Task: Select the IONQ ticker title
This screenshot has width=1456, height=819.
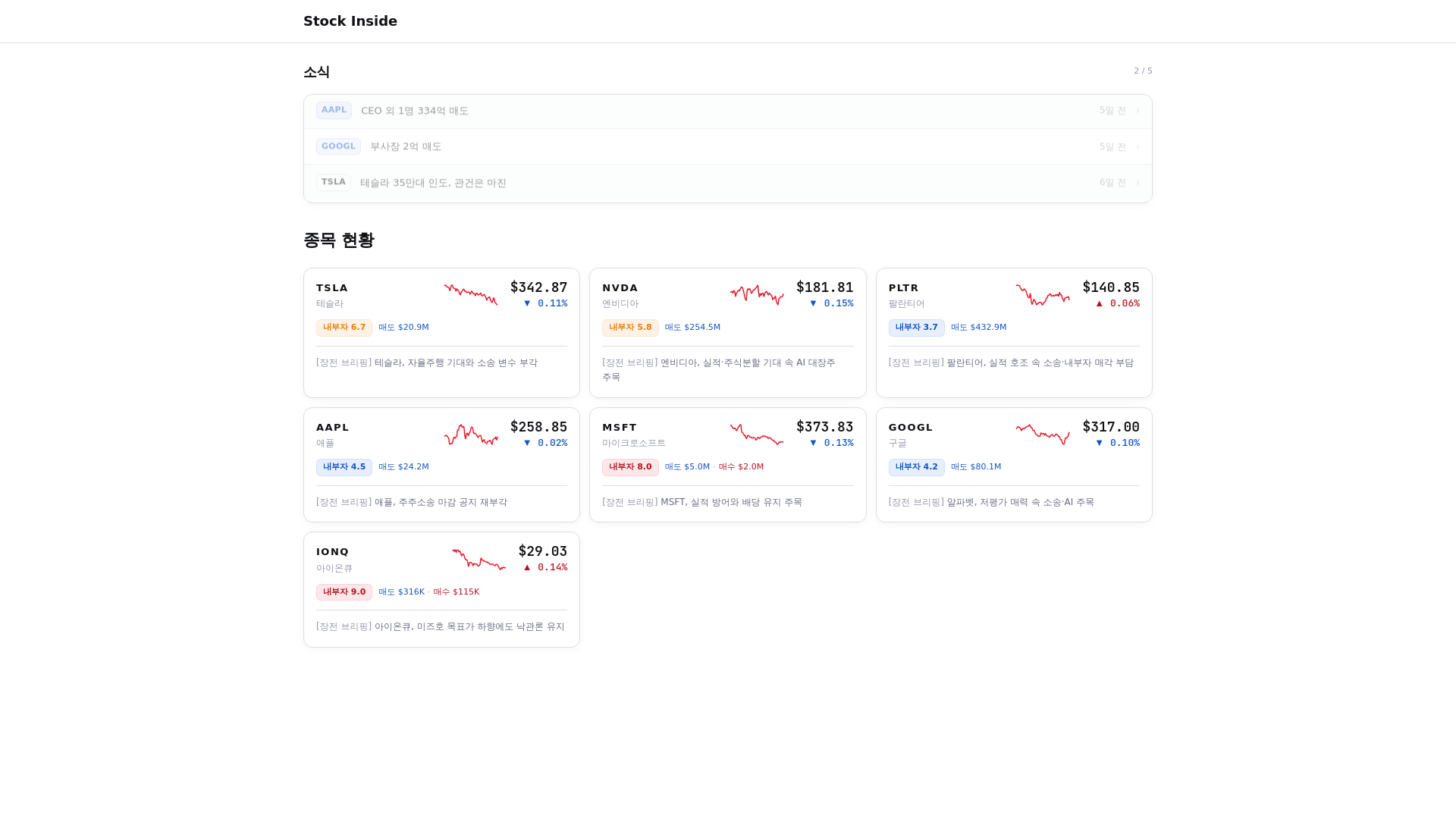Action: (x=333, y=552)
